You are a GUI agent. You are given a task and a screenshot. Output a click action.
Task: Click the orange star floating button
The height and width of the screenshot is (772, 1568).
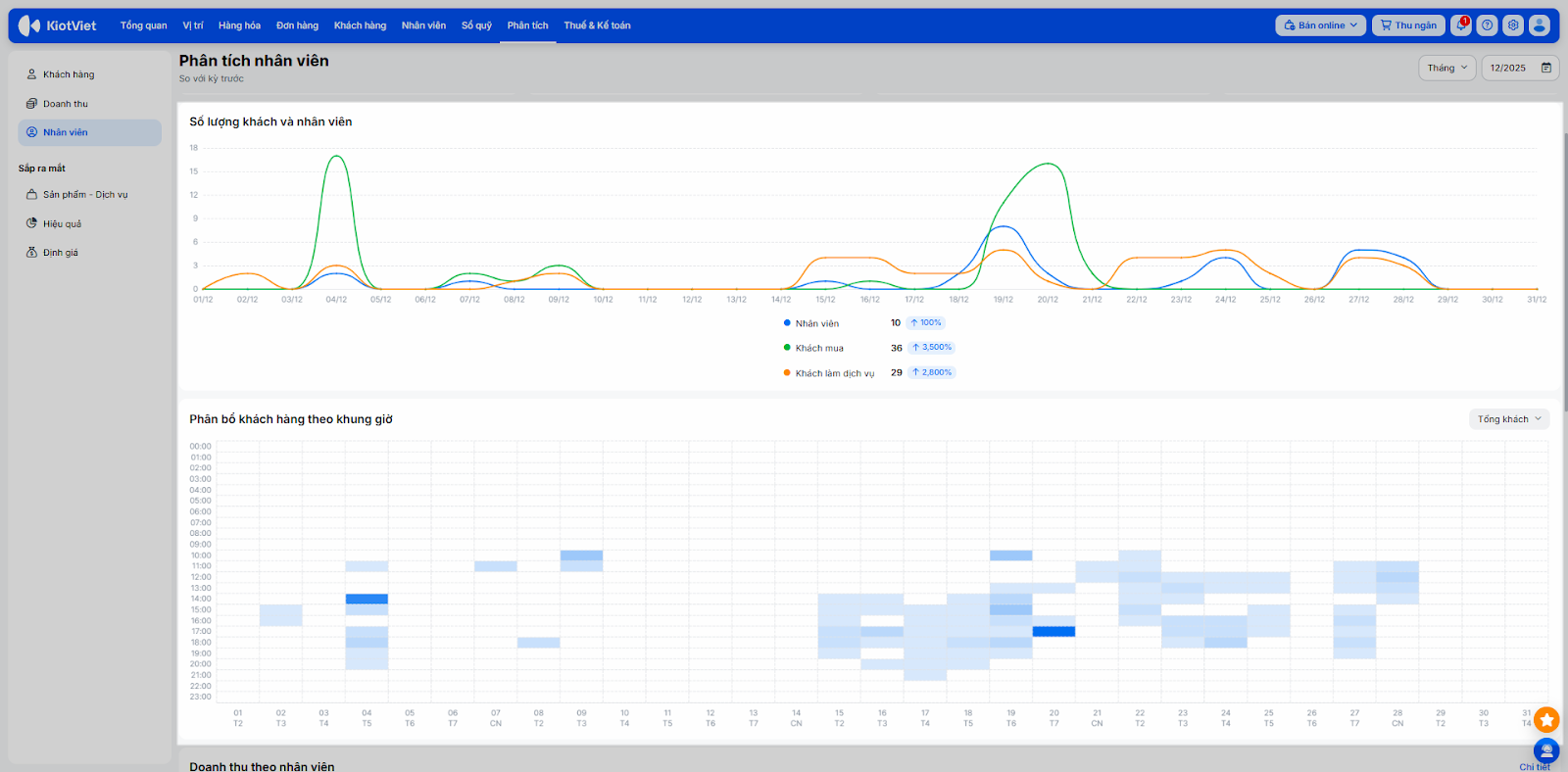pyautogui.click(x=1546, y=720)
